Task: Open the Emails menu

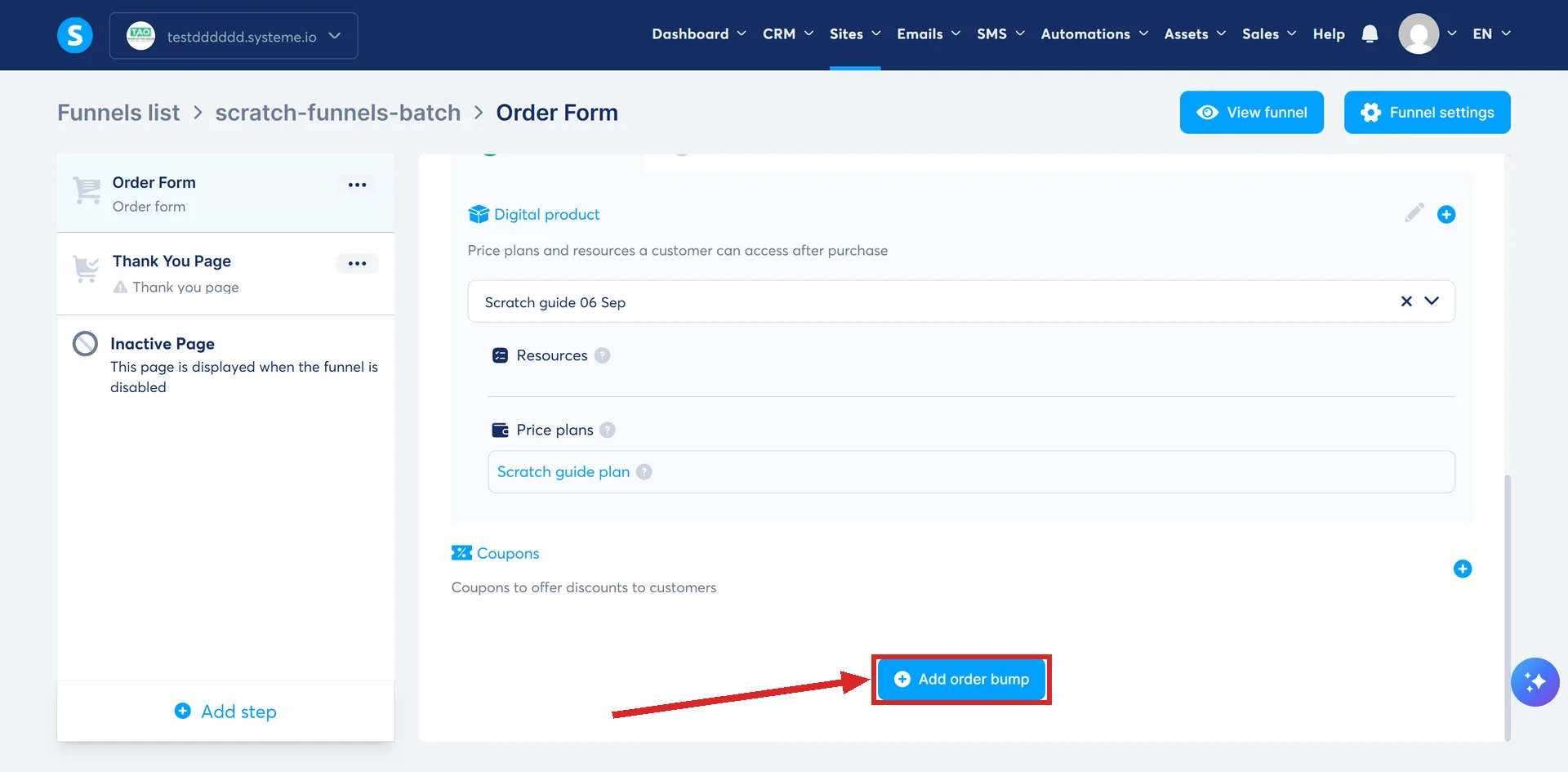Action: pos(929,34)
